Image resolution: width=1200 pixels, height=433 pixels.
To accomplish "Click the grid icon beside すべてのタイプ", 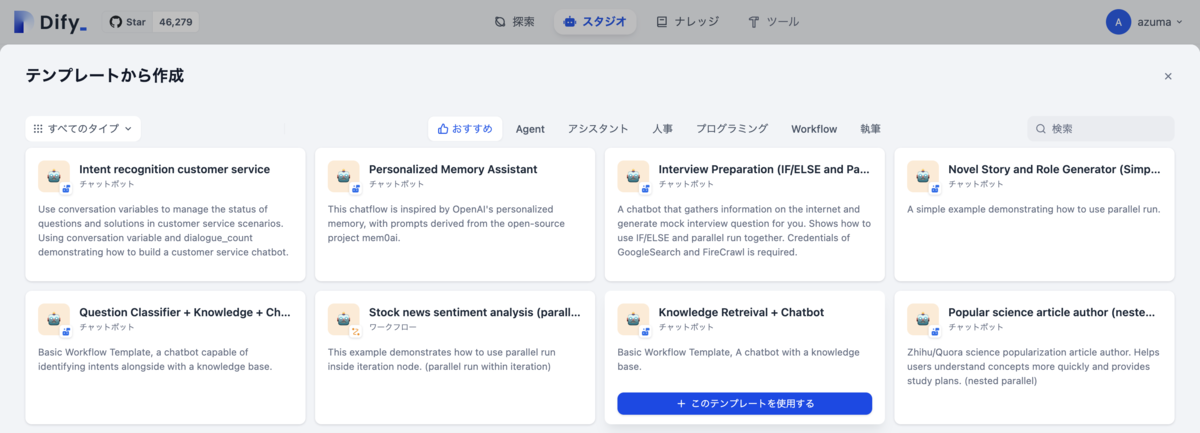I will pyautogui.click(x=38, y=129).
